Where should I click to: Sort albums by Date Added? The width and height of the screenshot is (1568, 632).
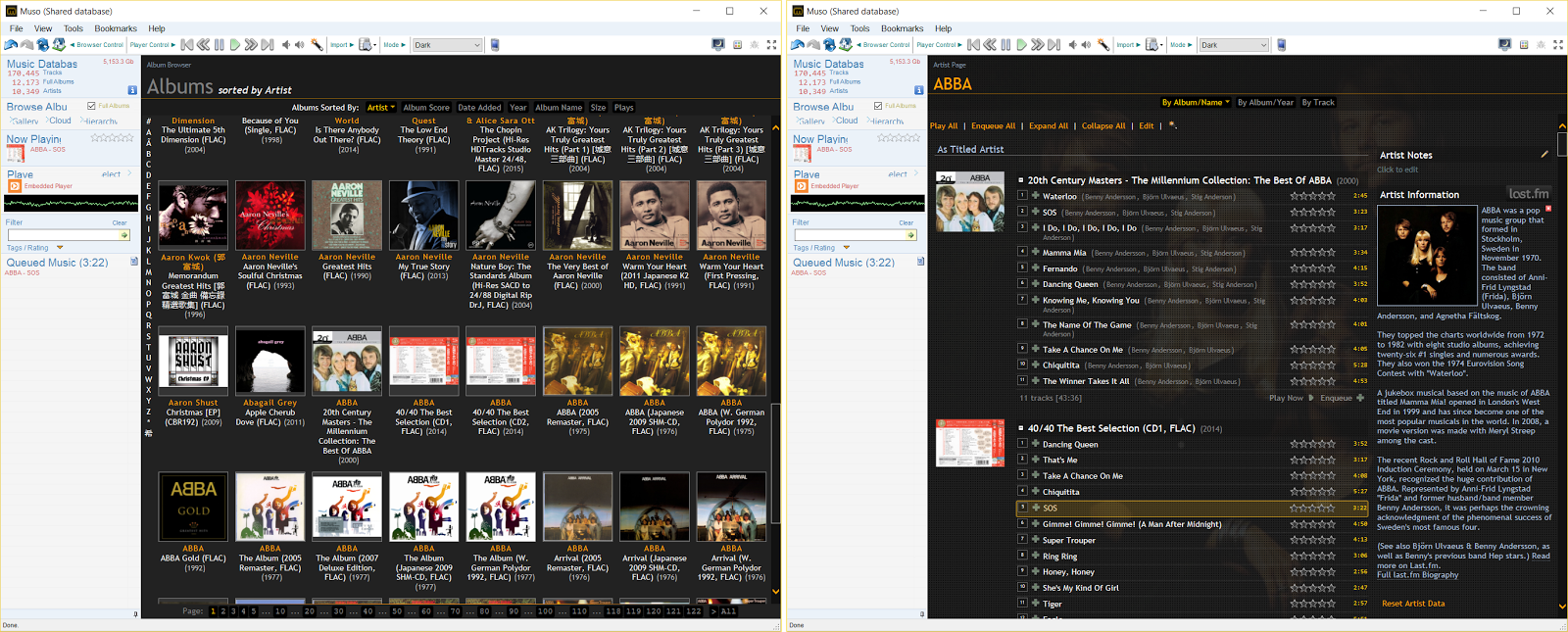[479, 108]
